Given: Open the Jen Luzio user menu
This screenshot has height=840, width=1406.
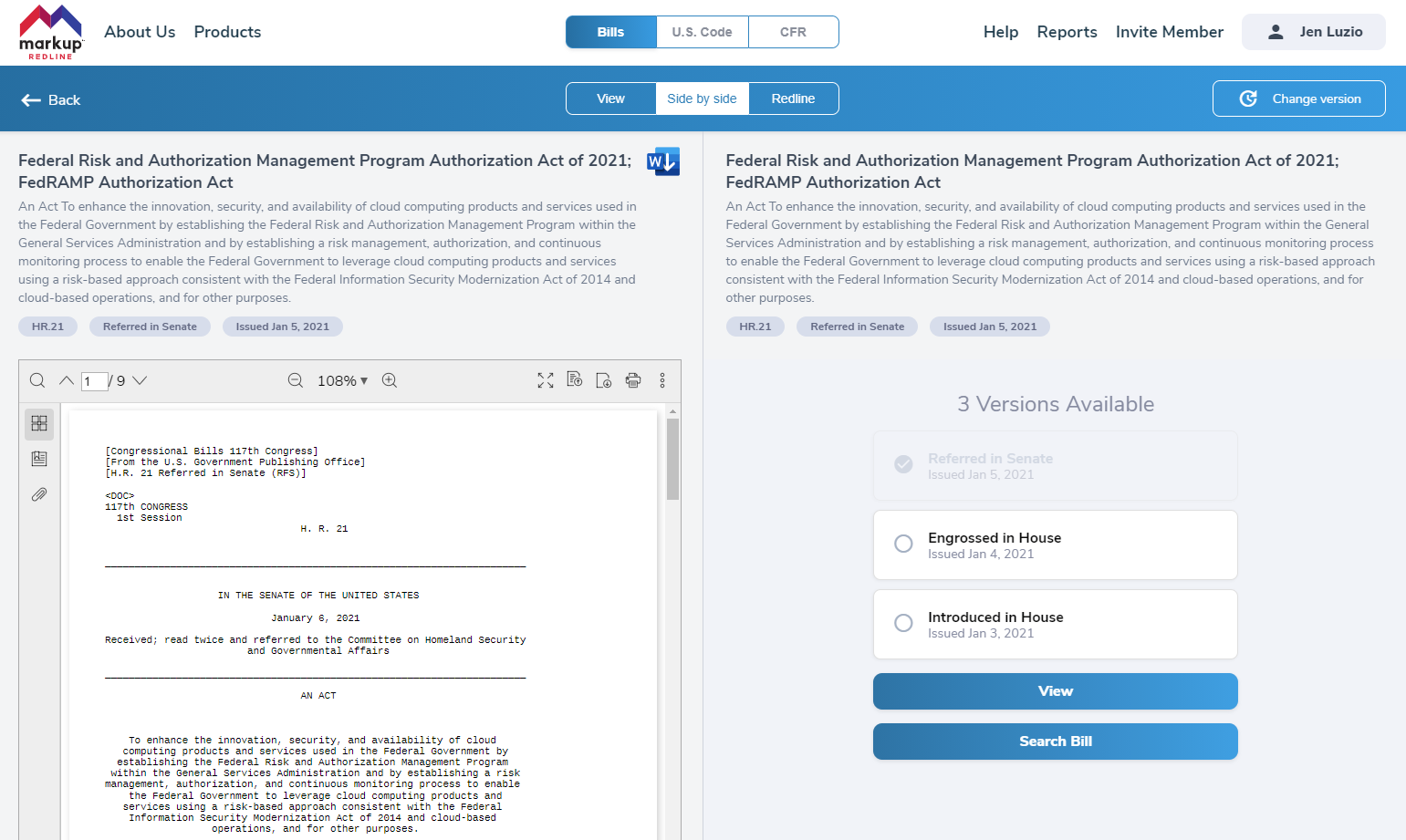Looking at the screenshot, I should coord(1313,32).
